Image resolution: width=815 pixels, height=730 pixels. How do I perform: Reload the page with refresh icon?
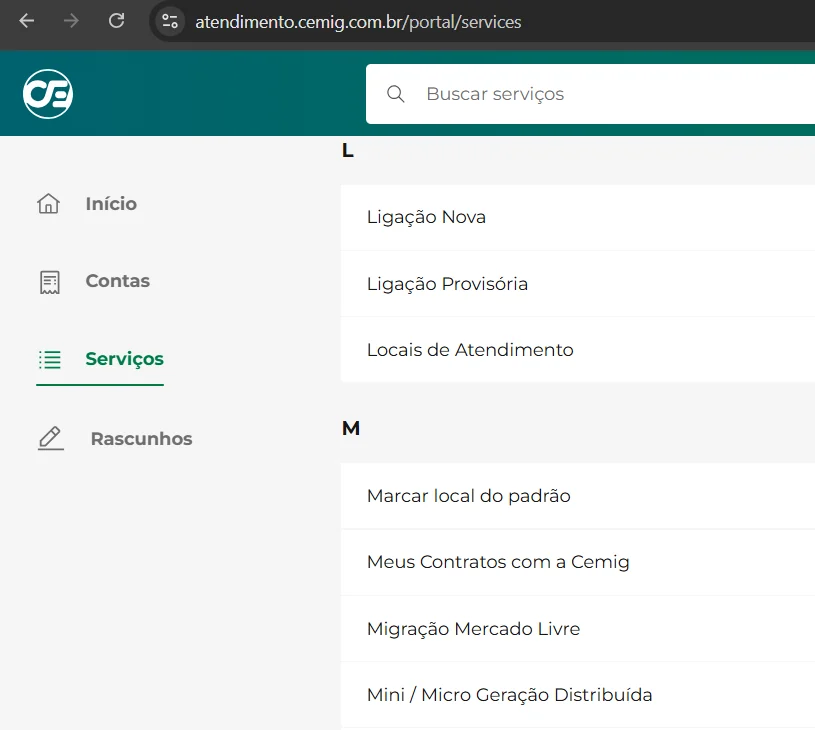pos(116,21)
